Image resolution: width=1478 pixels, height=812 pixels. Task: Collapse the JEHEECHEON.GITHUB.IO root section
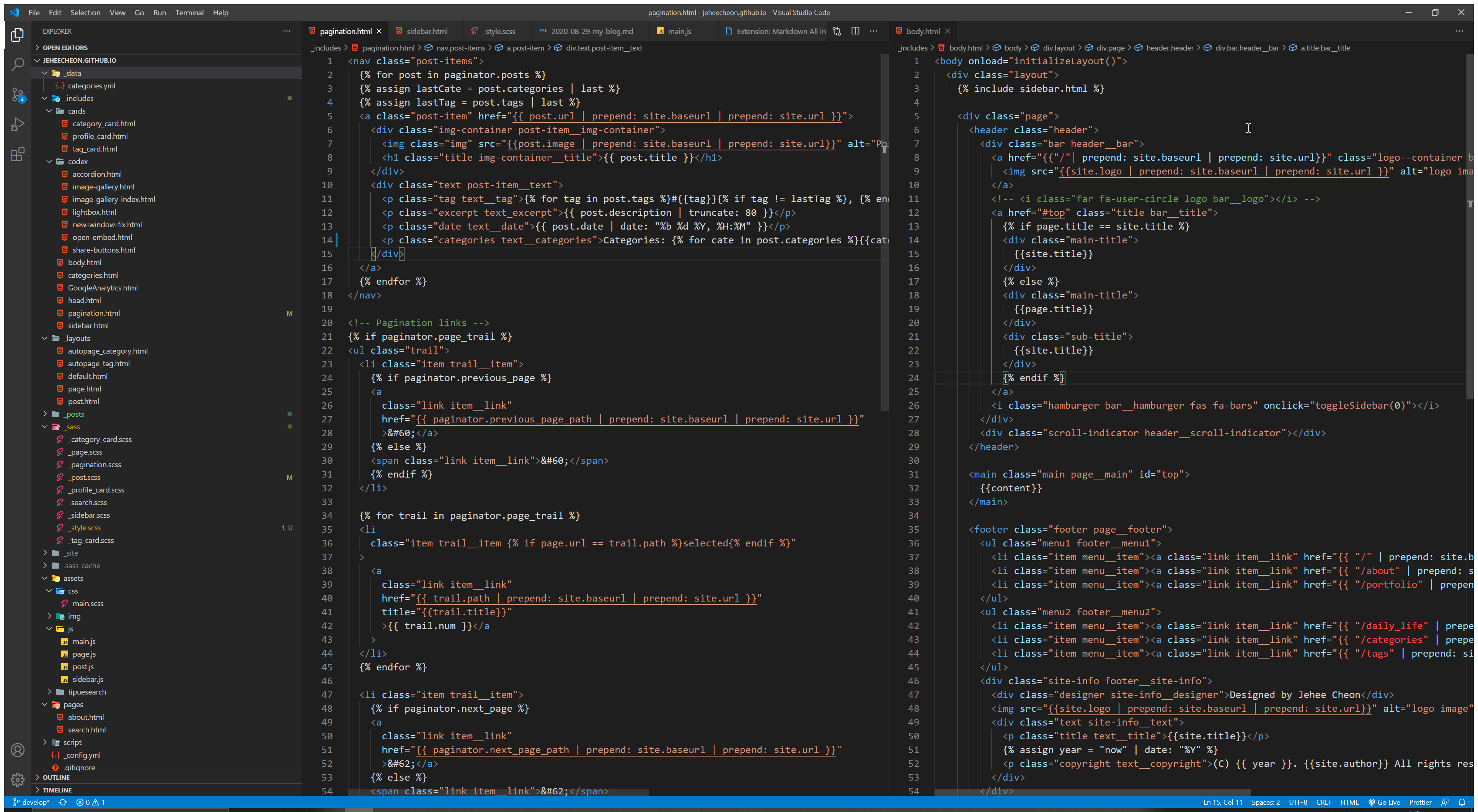79,60
